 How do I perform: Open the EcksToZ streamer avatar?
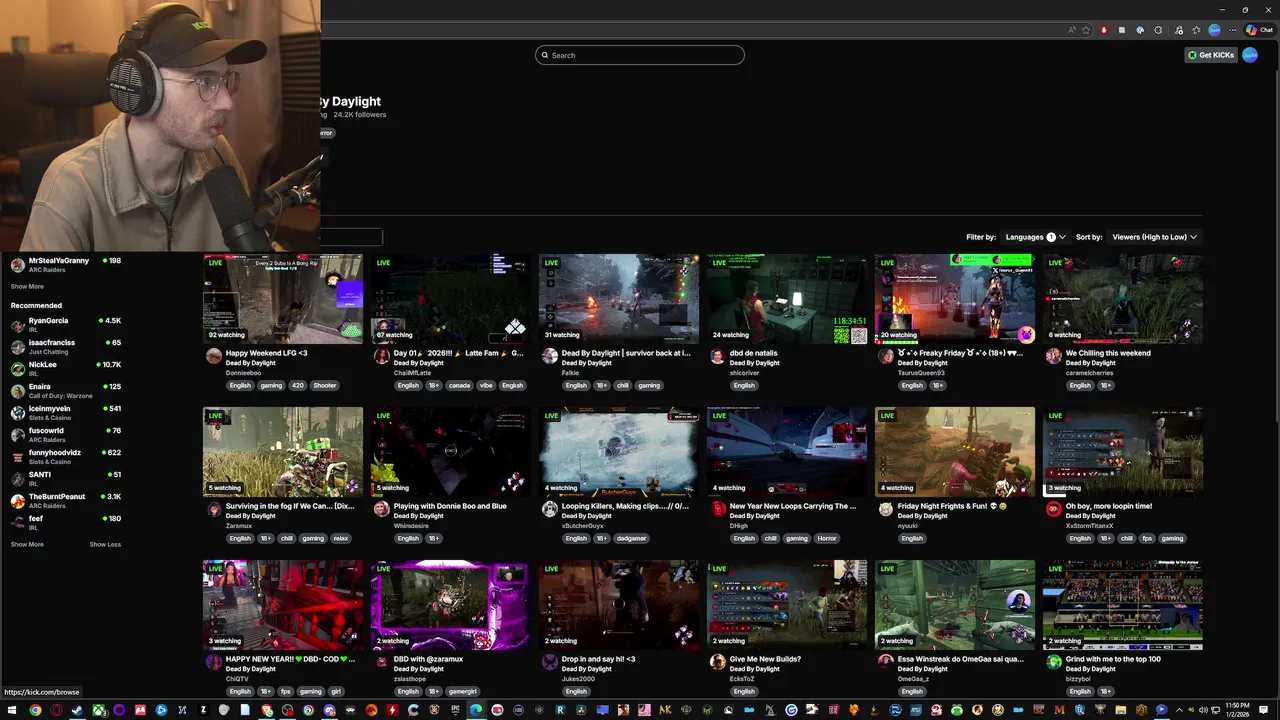click(717, 662)
